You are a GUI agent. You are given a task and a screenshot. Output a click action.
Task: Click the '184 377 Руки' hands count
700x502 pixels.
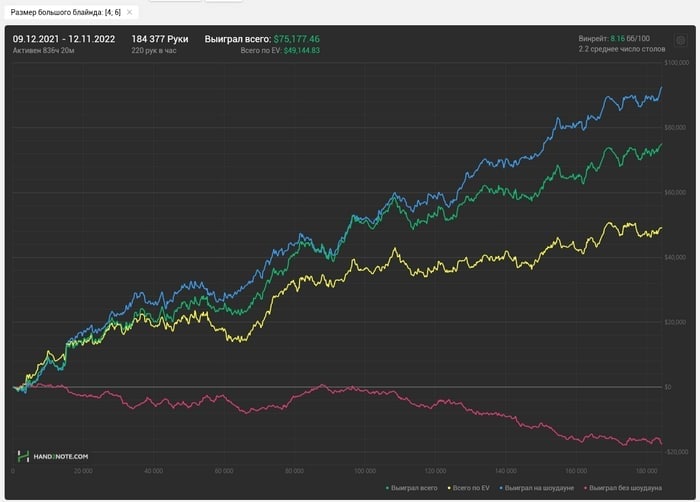click(159, 39)
